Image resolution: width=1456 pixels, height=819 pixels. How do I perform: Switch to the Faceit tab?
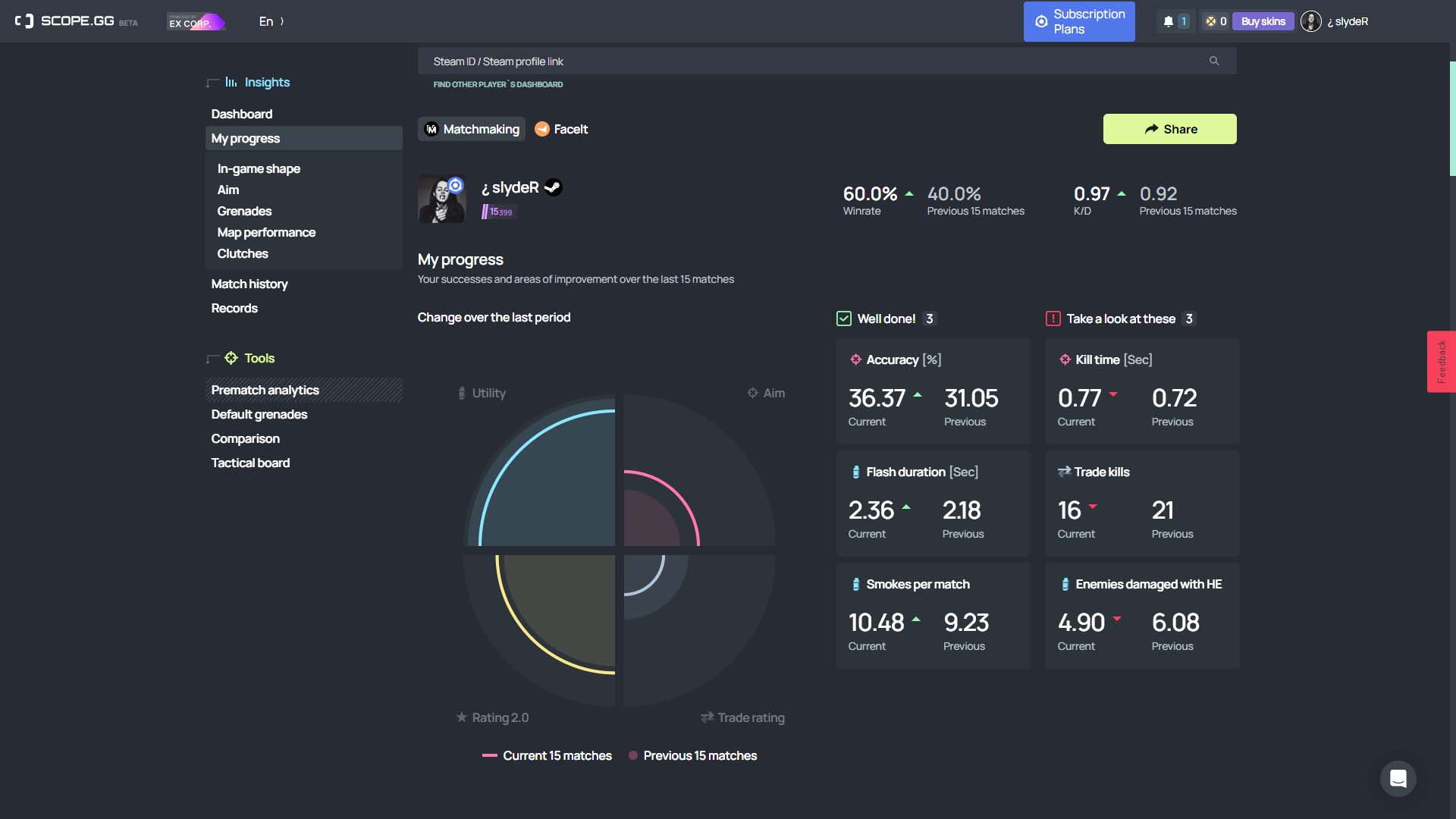[561, 129]
